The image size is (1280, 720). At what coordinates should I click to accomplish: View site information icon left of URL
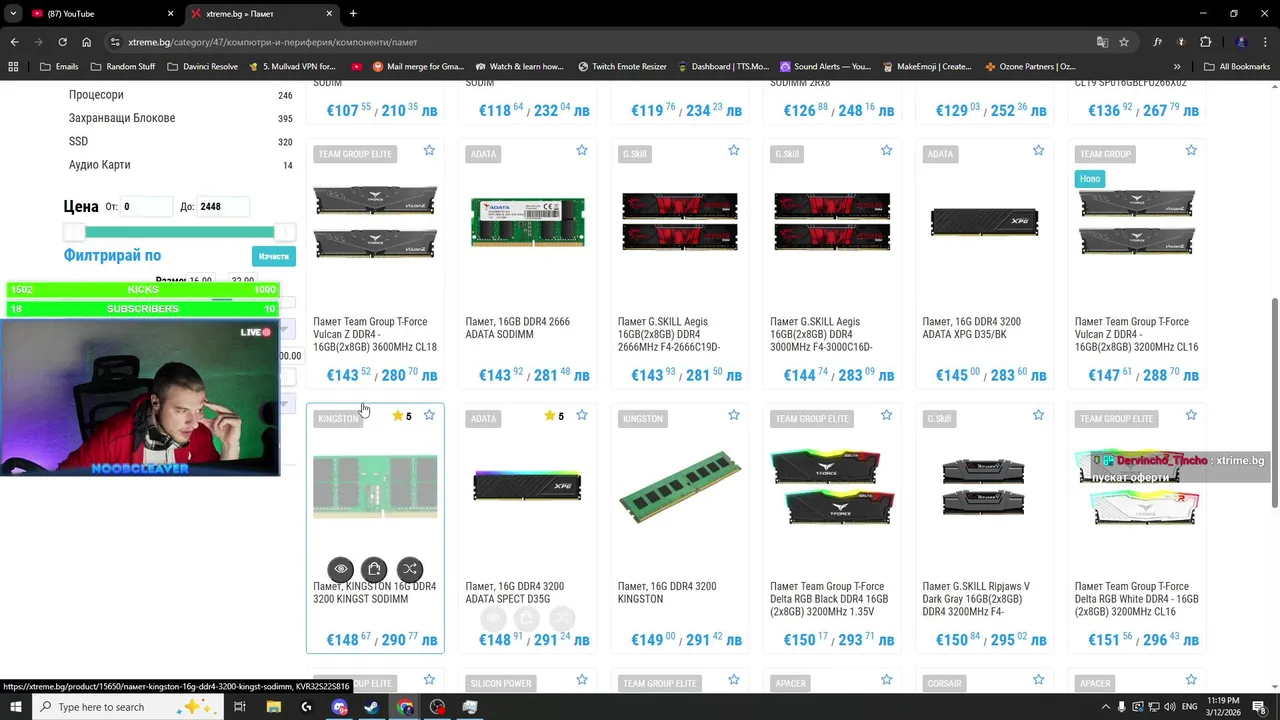tap(115, 42)
